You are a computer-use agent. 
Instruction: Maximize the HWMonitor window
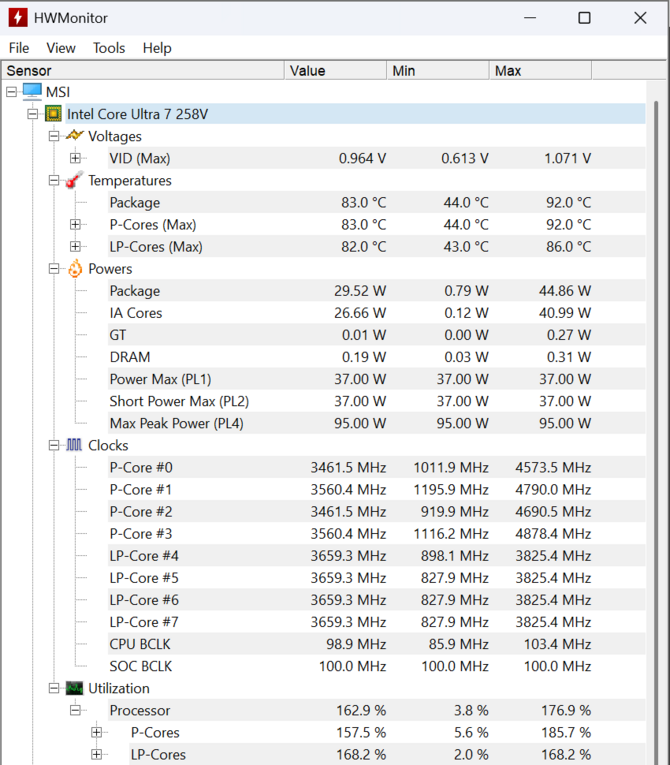click(584, 18)
